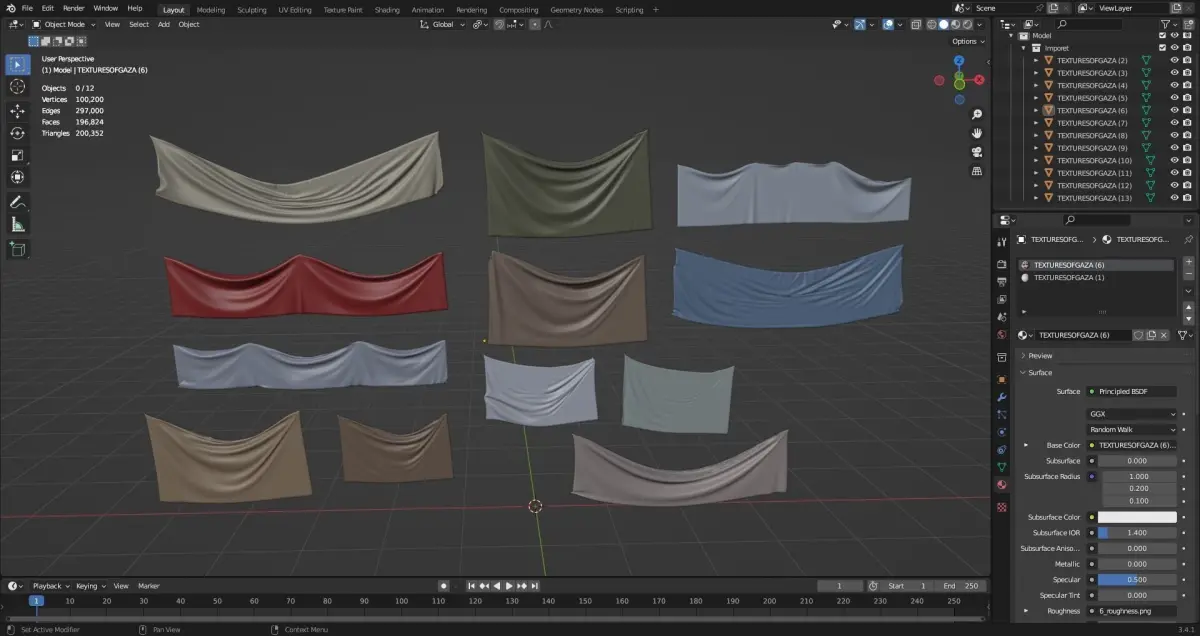Switch to the Sculpting workspace tab
Screen dimensions: 1200x636
point(251,9)
